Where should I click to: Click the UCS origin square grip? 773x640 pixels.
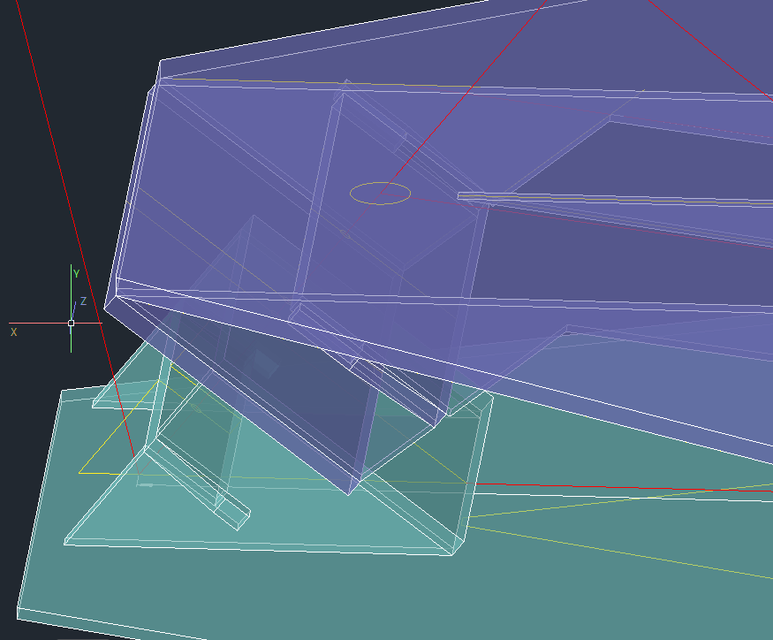(71, 323)
